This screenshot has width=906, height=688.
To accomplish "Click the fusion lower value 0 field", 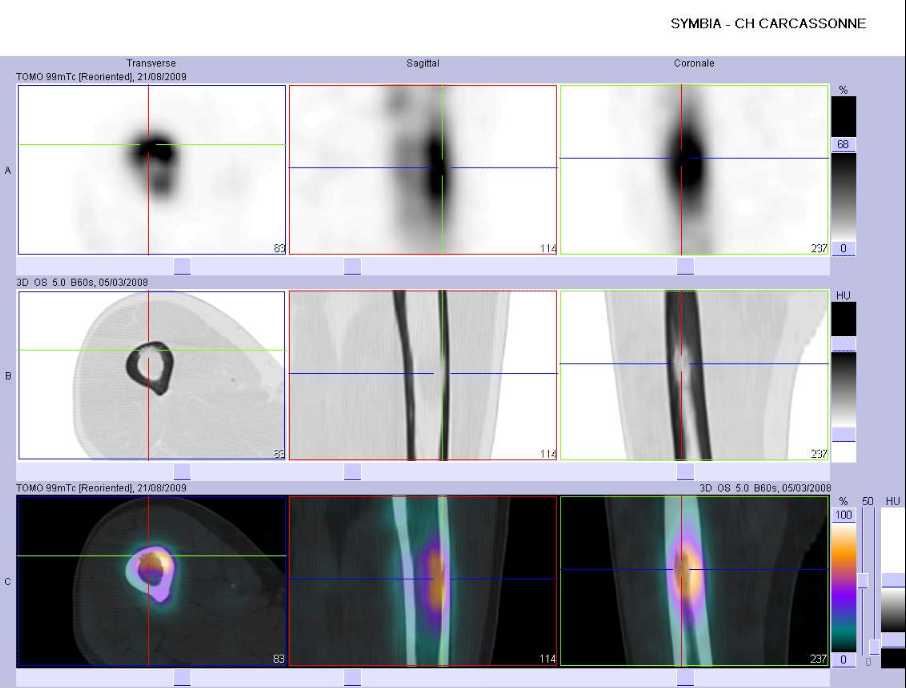I will 843,660.
